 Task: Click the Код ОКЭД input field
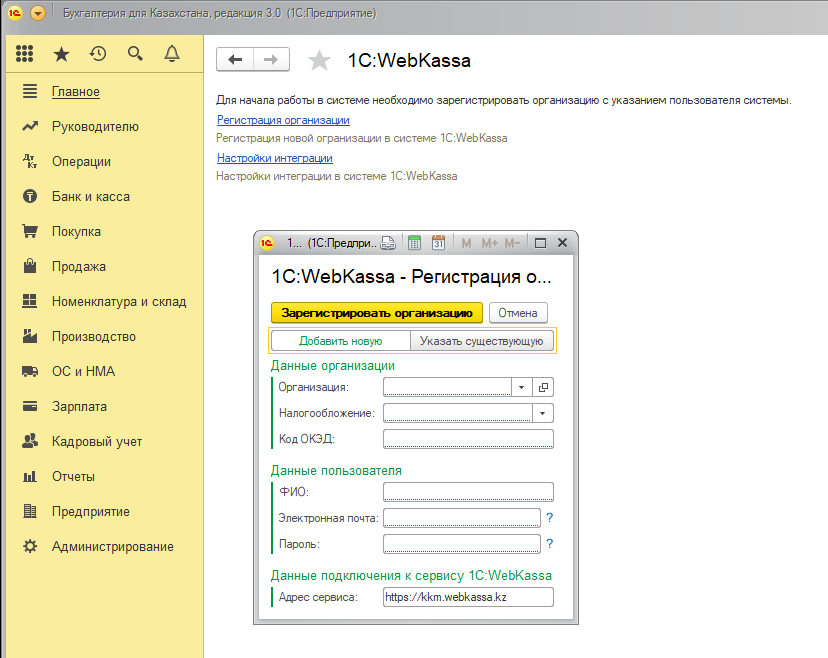[x=468, y=439]
